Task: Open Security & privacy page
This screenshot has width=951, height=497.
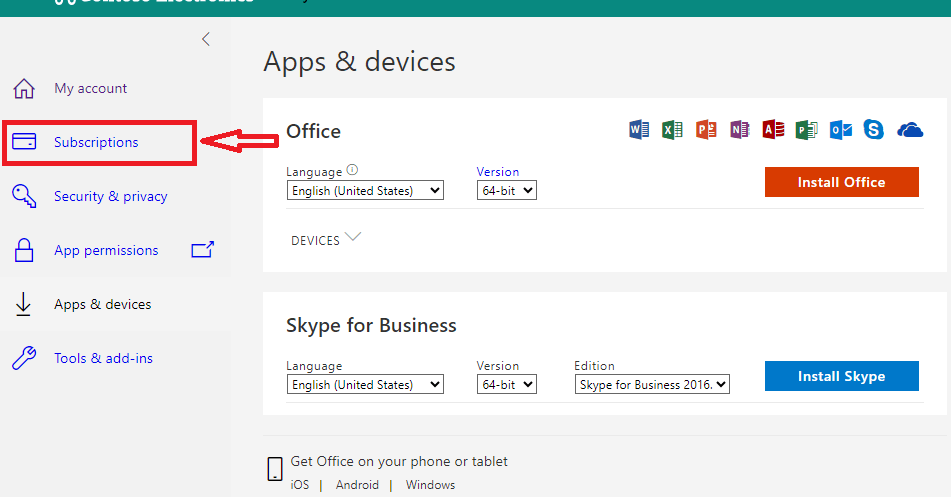Action: (110, 196)
